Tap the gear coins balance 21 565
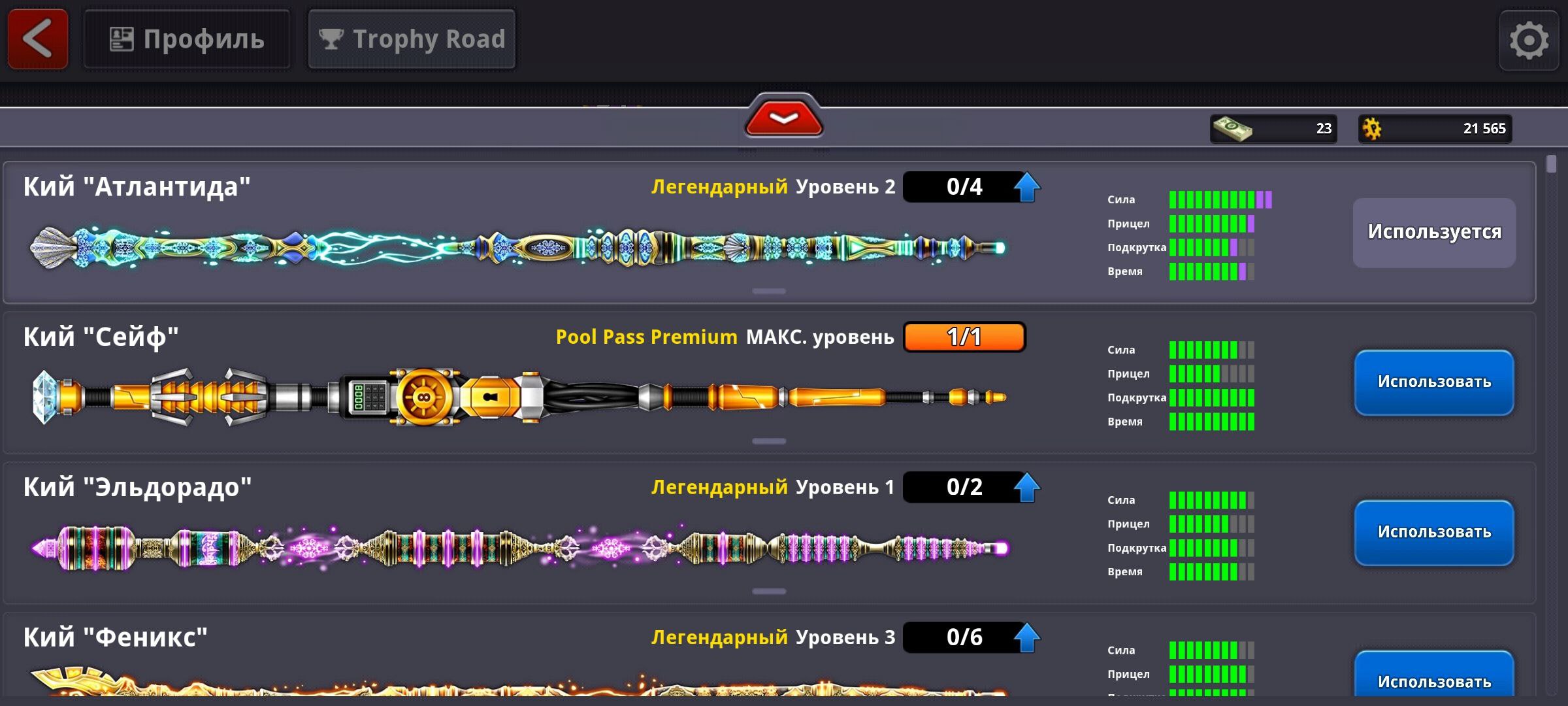The image size is (1568, 706). [1435, 129]
